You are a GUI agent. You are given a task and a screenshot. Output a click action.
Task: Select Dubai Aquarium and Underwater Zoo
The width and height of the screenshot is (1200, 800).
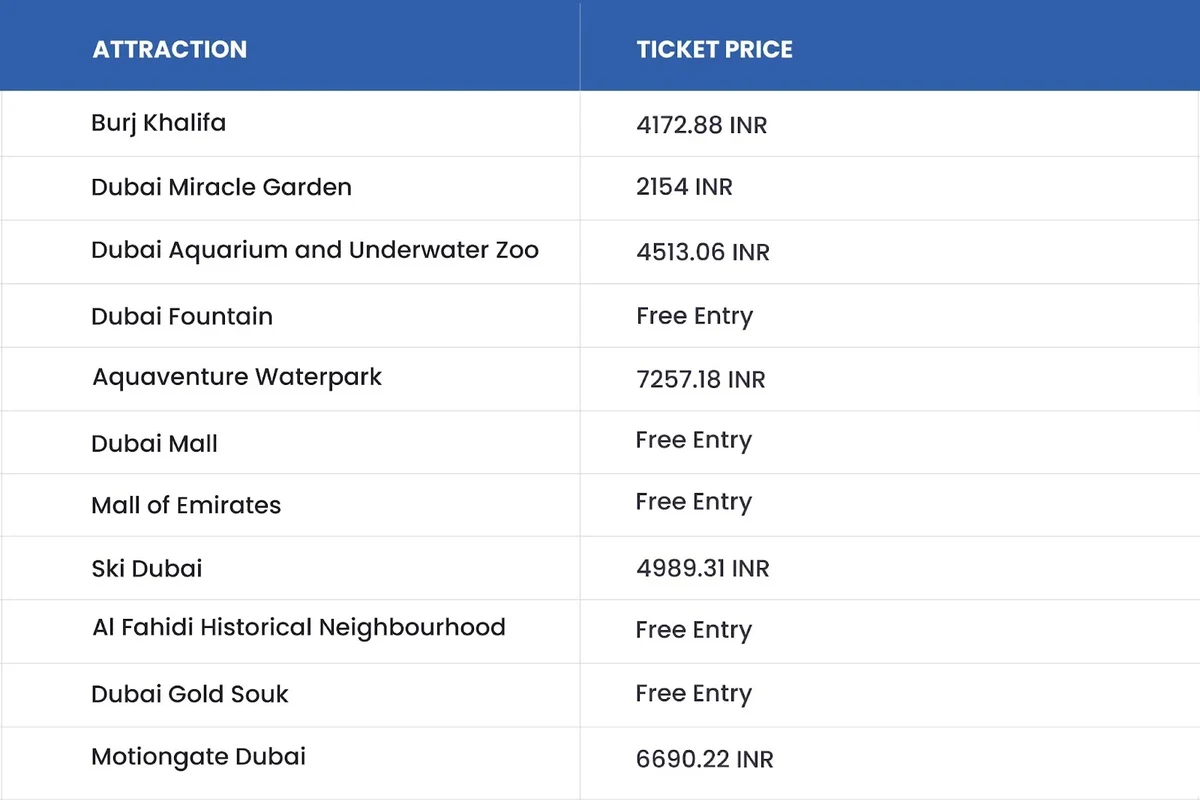(x=315, y=250)
